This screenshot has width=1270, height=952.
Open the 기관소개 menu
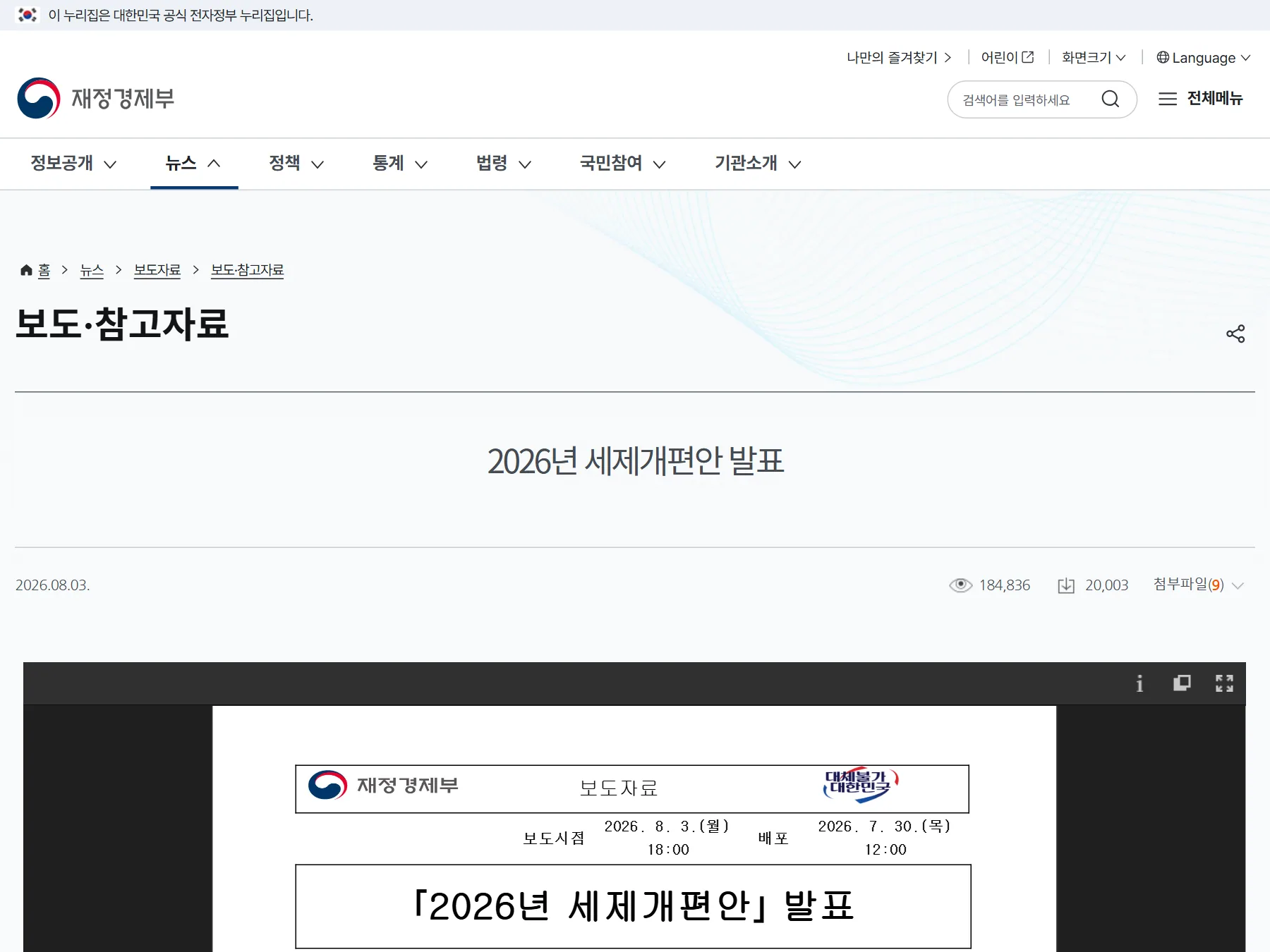(758, 164)
